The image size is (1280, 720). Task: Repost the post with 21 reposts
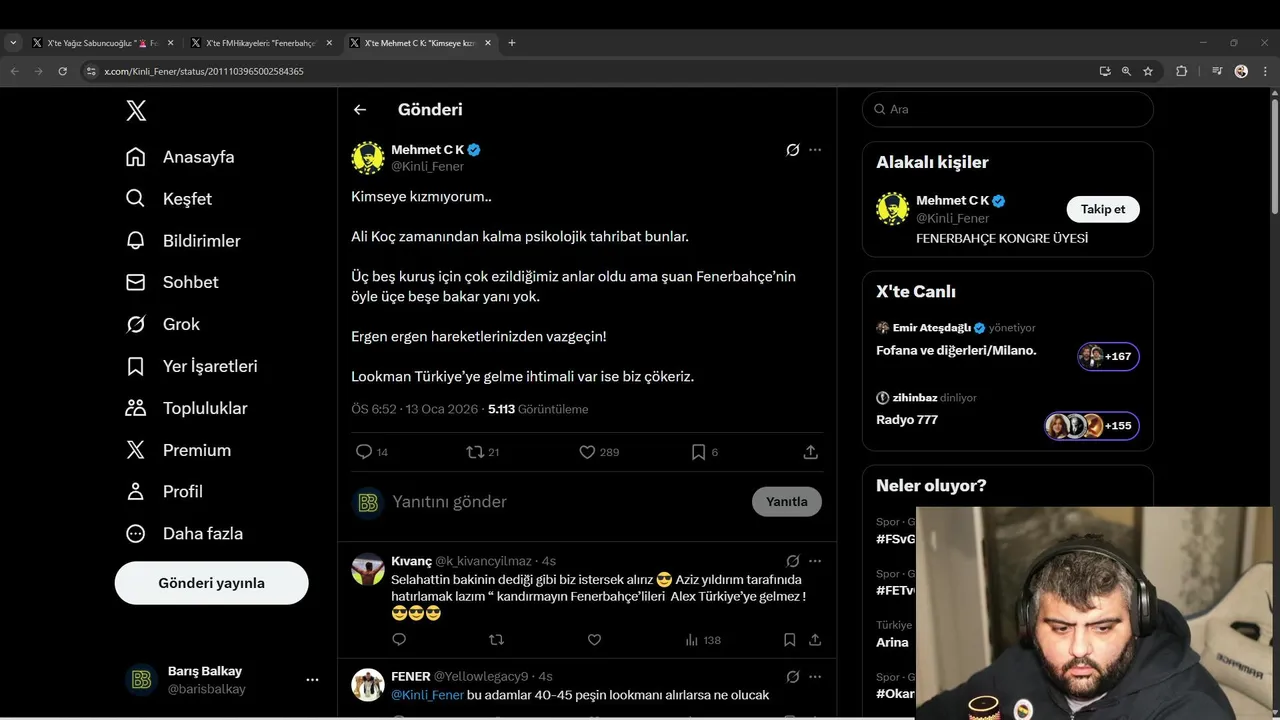pyautogui.click(x=483, y=452)
